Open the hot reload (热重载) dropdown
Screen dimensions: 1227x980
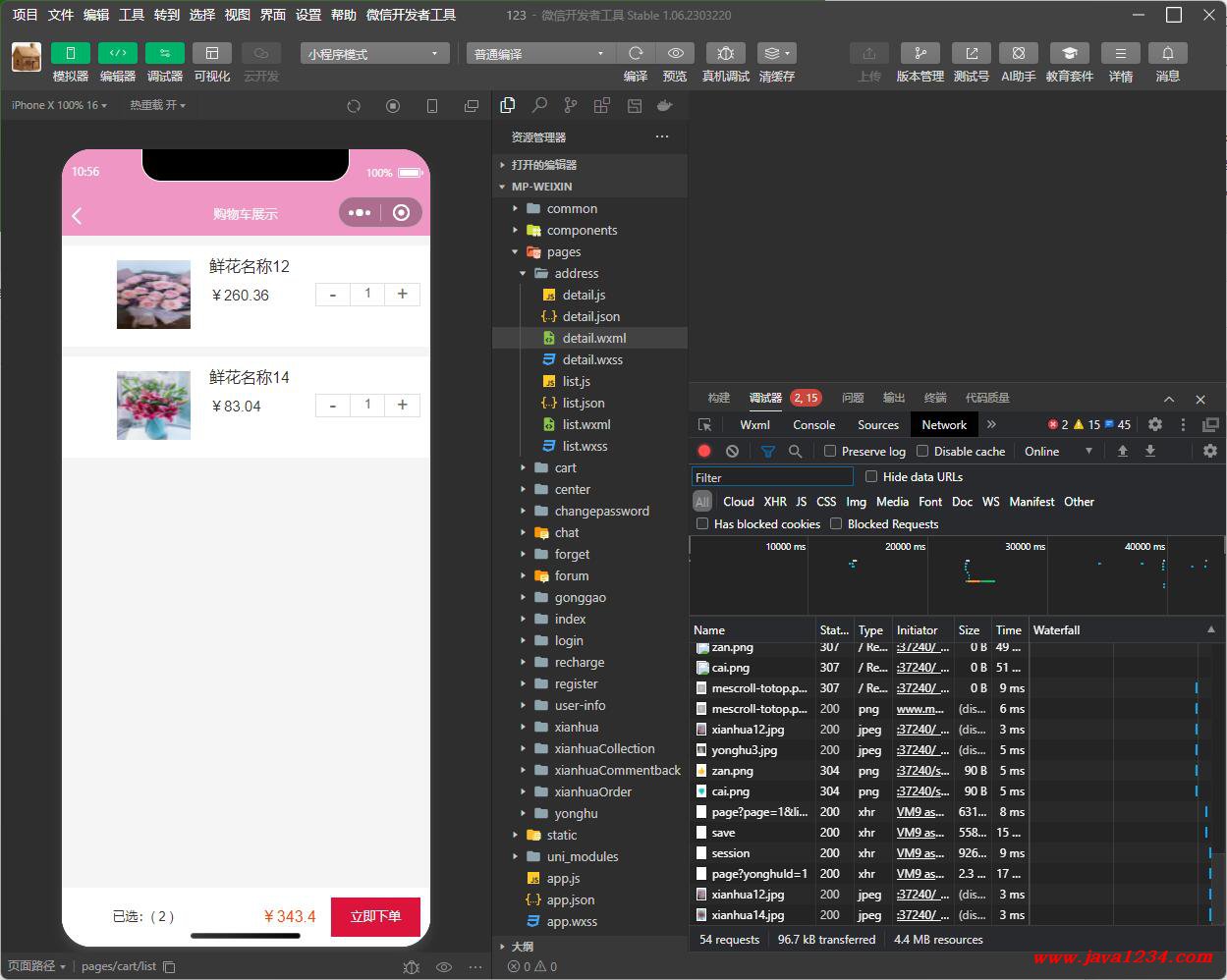tap(157, 105)
